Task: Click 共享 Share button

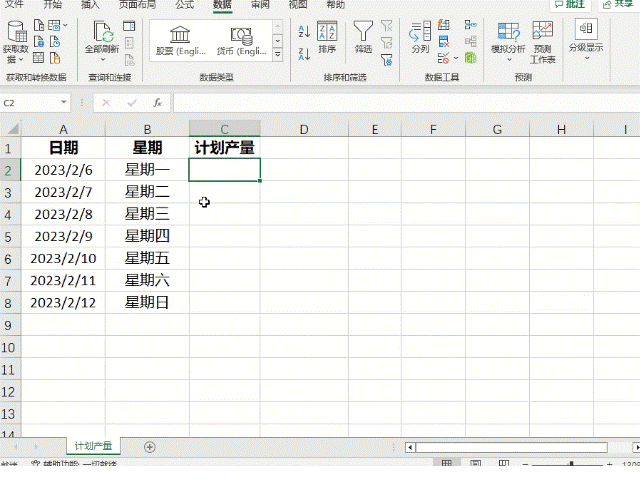Action: tap(618, 4)
